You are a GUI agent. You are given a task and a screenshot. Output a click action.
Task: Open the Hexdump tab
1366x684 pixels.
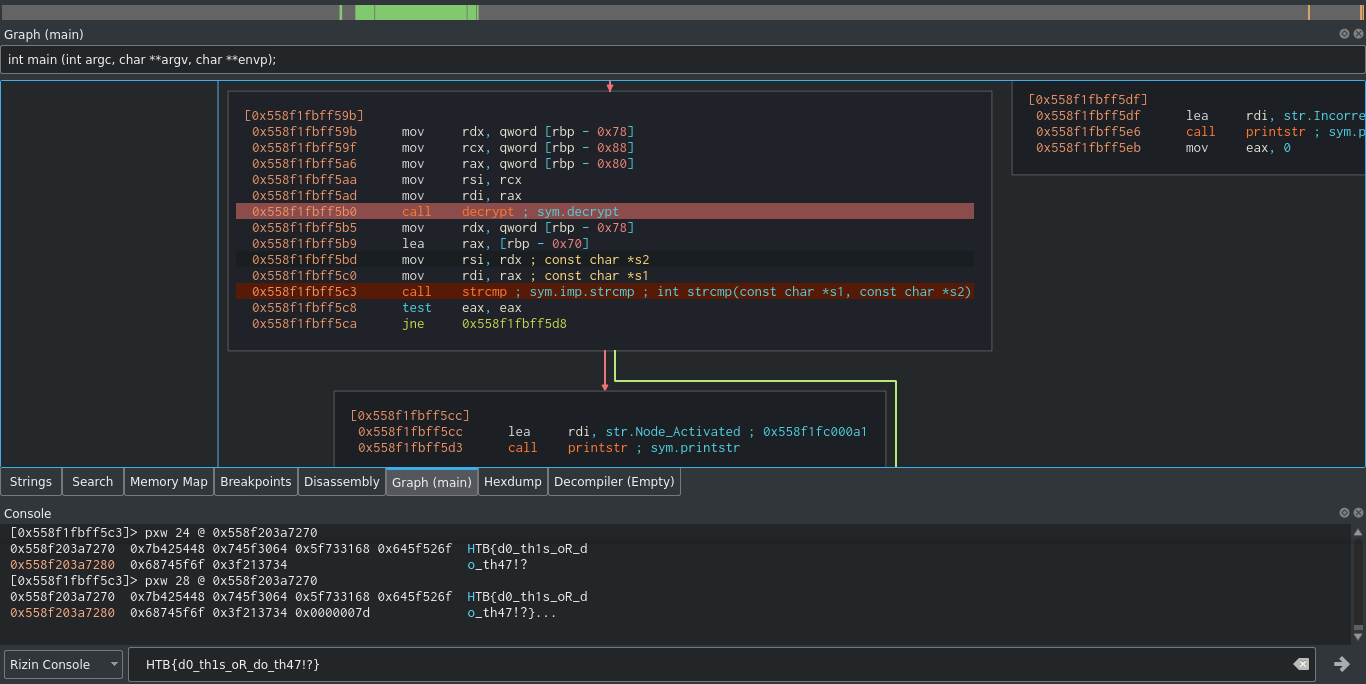point(512,482)
